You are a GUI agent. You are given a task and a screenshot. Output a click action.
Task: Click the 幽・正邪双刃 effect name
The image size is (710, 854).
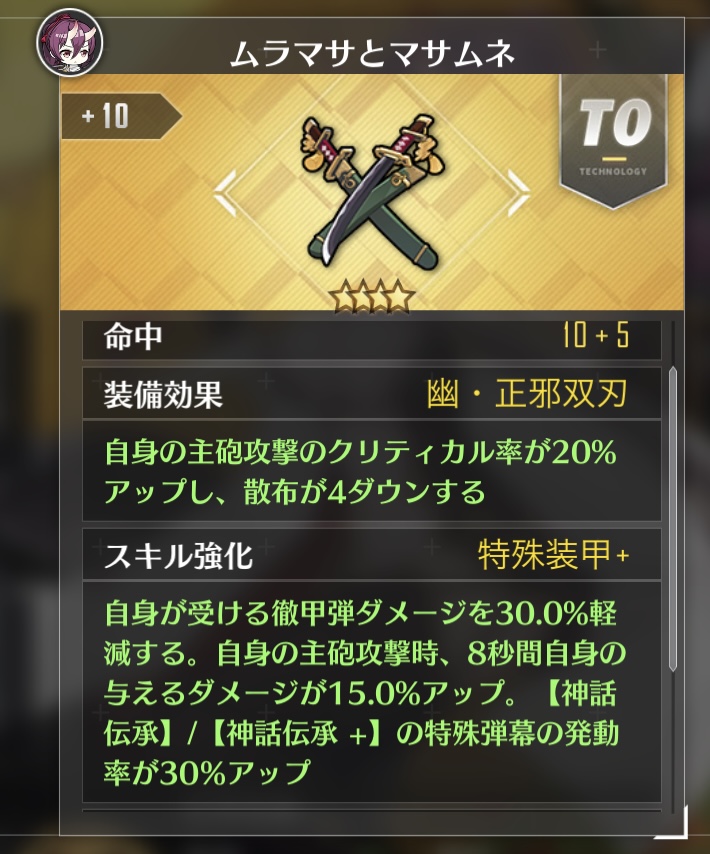[527, 393]
